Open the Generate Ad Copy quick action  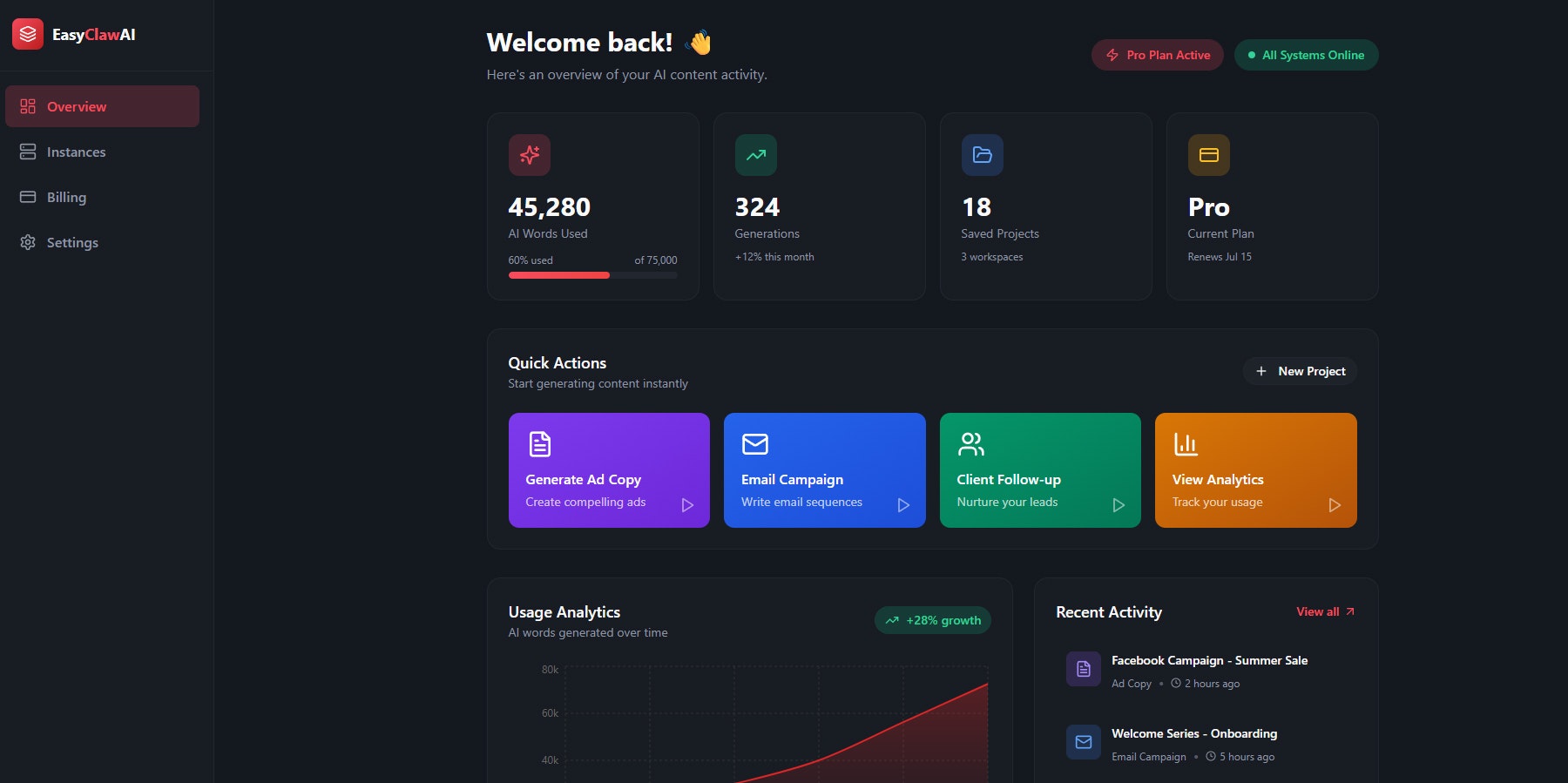click(x=609, y=470)
